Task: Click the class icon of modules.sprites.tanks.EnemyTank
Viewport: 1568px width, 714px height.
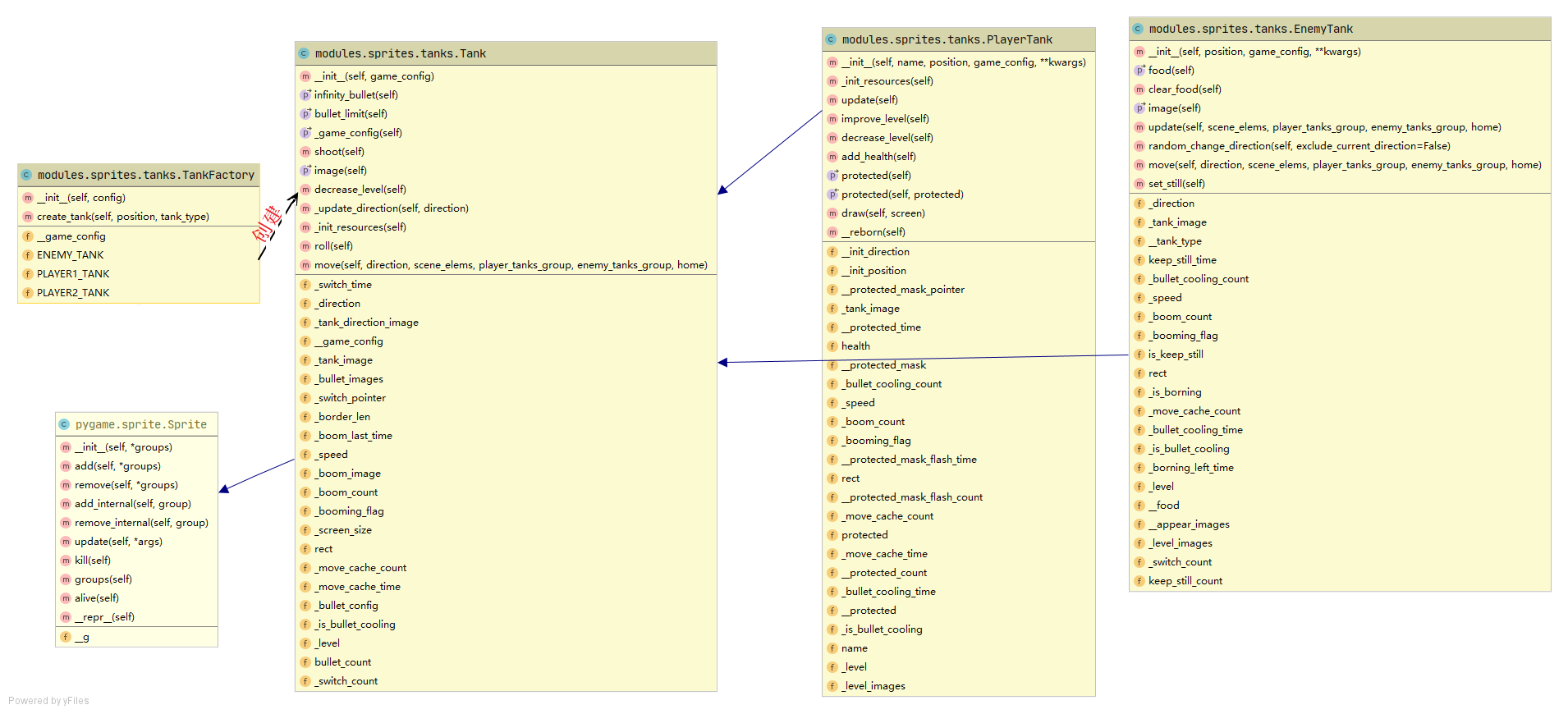Action: pyautogui.click(x=1138, y=29)
